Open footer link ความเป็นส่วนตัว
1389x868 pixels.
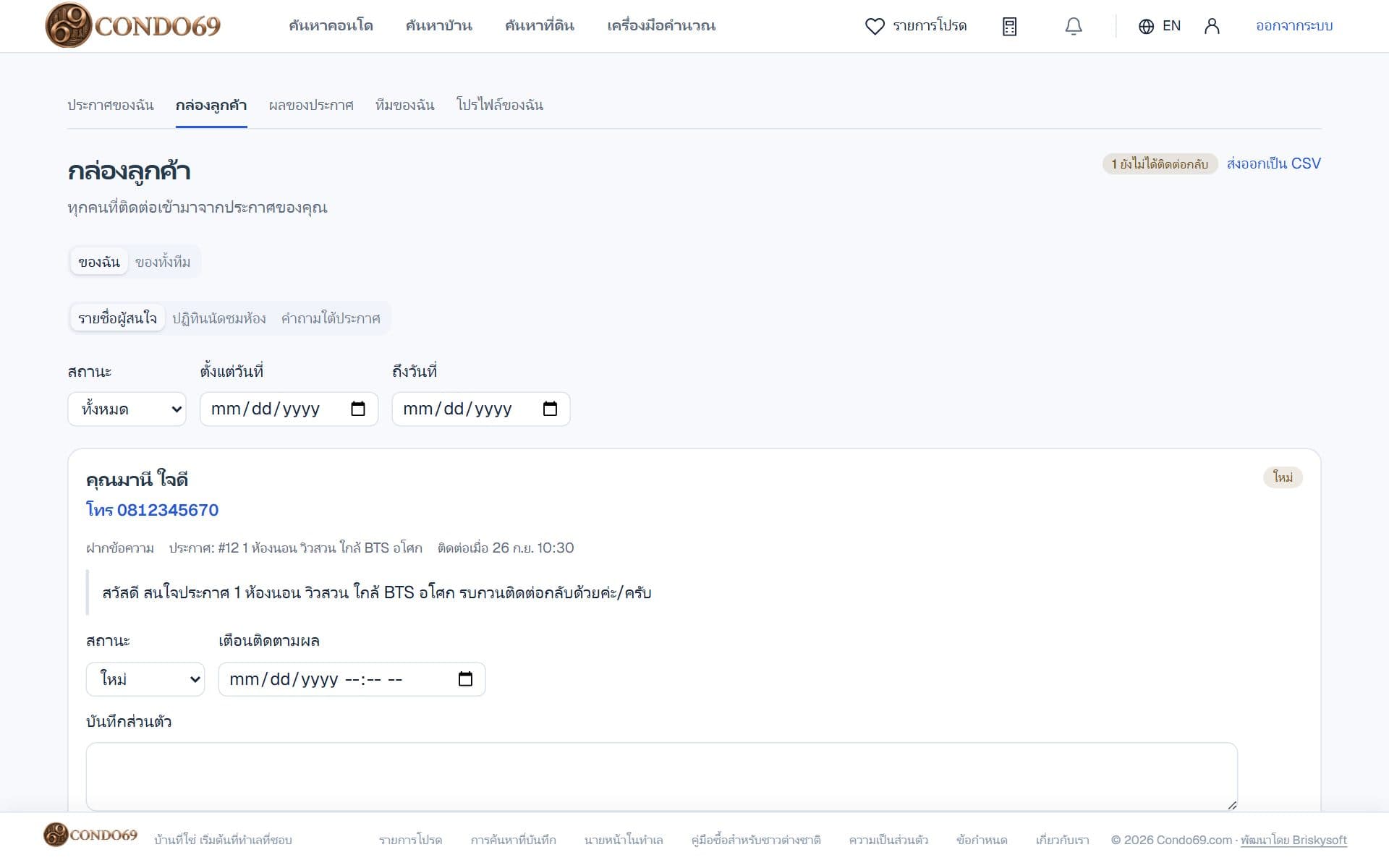click(888, 840)
